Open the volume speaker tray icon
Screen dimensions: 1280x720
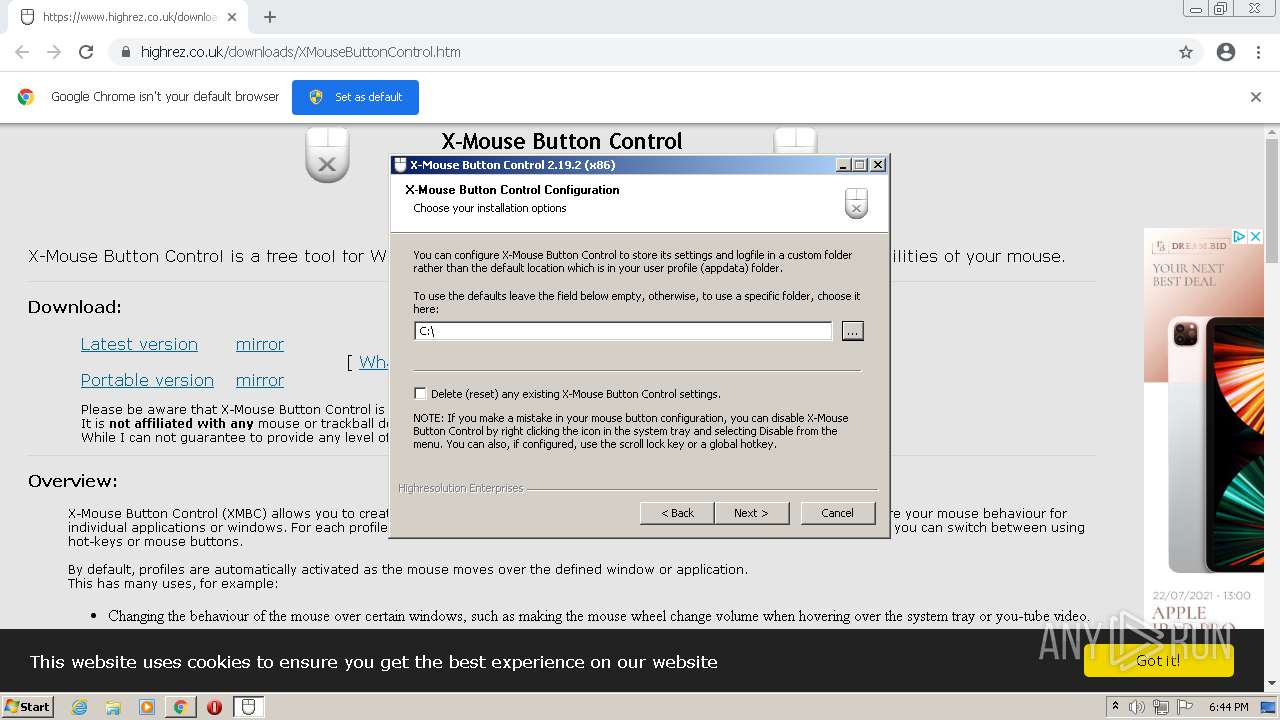coord(1137,707)
